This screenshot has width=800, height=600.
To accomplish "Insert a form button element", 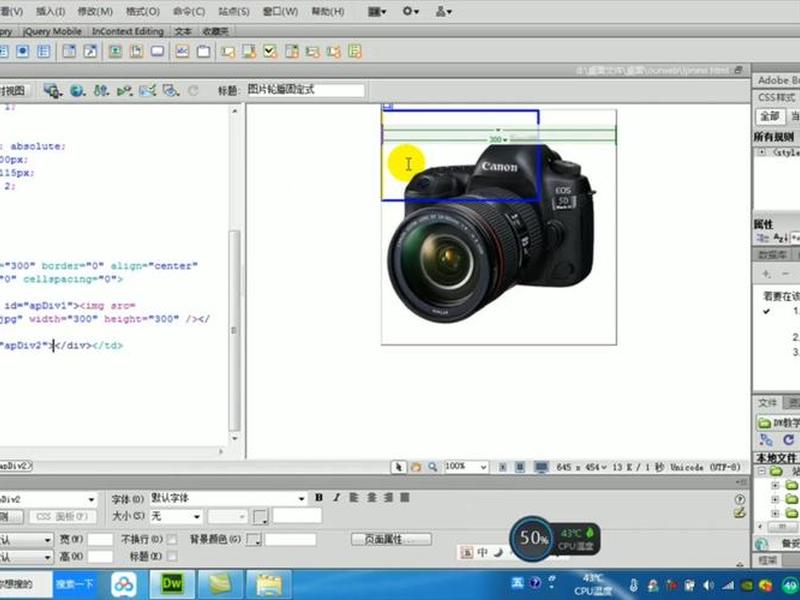I will 157,51.
